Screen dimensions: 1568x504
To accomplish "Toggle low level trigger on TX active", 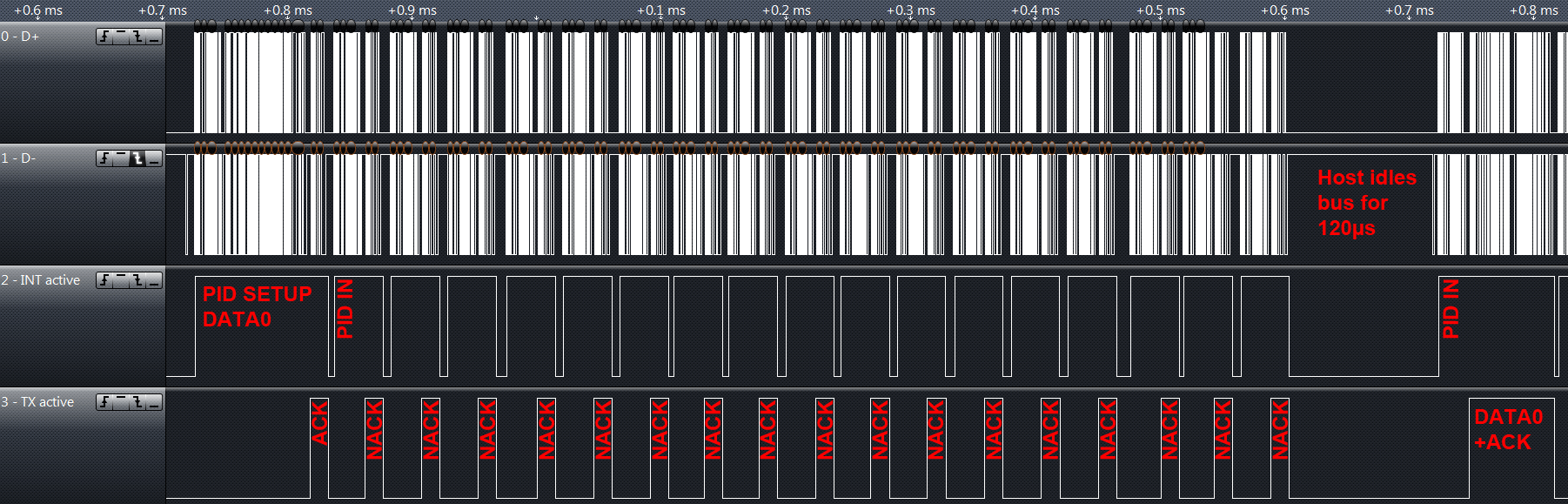I will (154, 402).
